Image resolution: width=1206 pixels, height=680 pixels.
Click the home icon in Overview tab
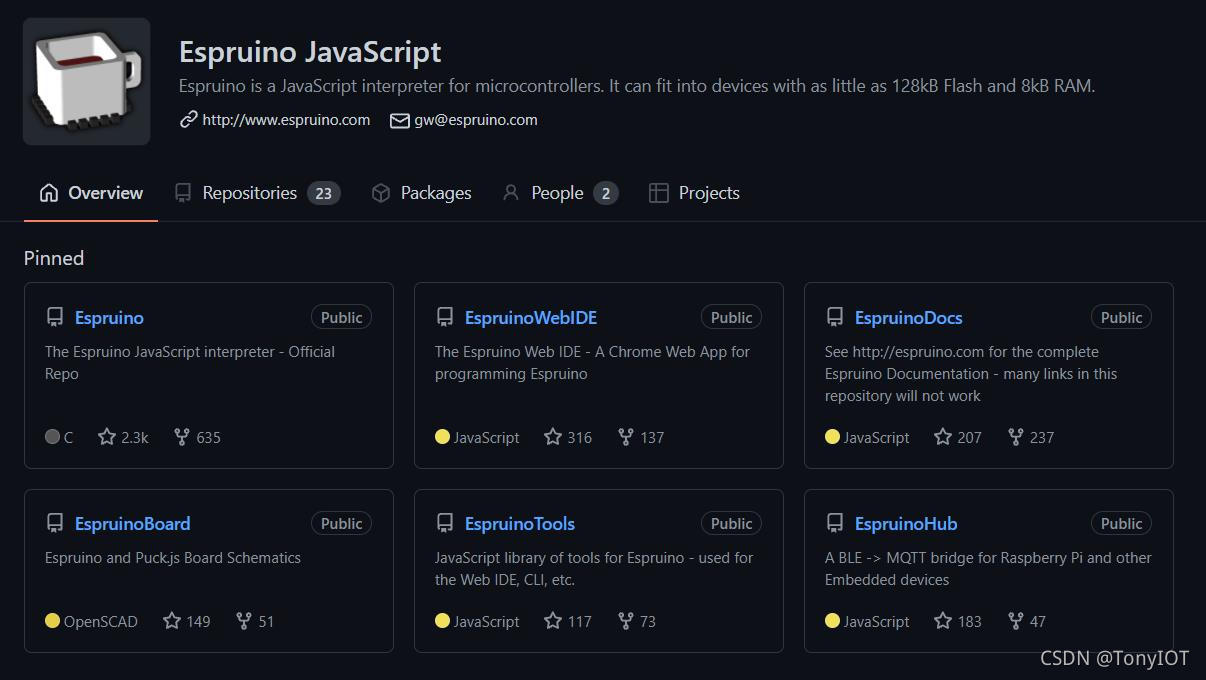point(48,193)
